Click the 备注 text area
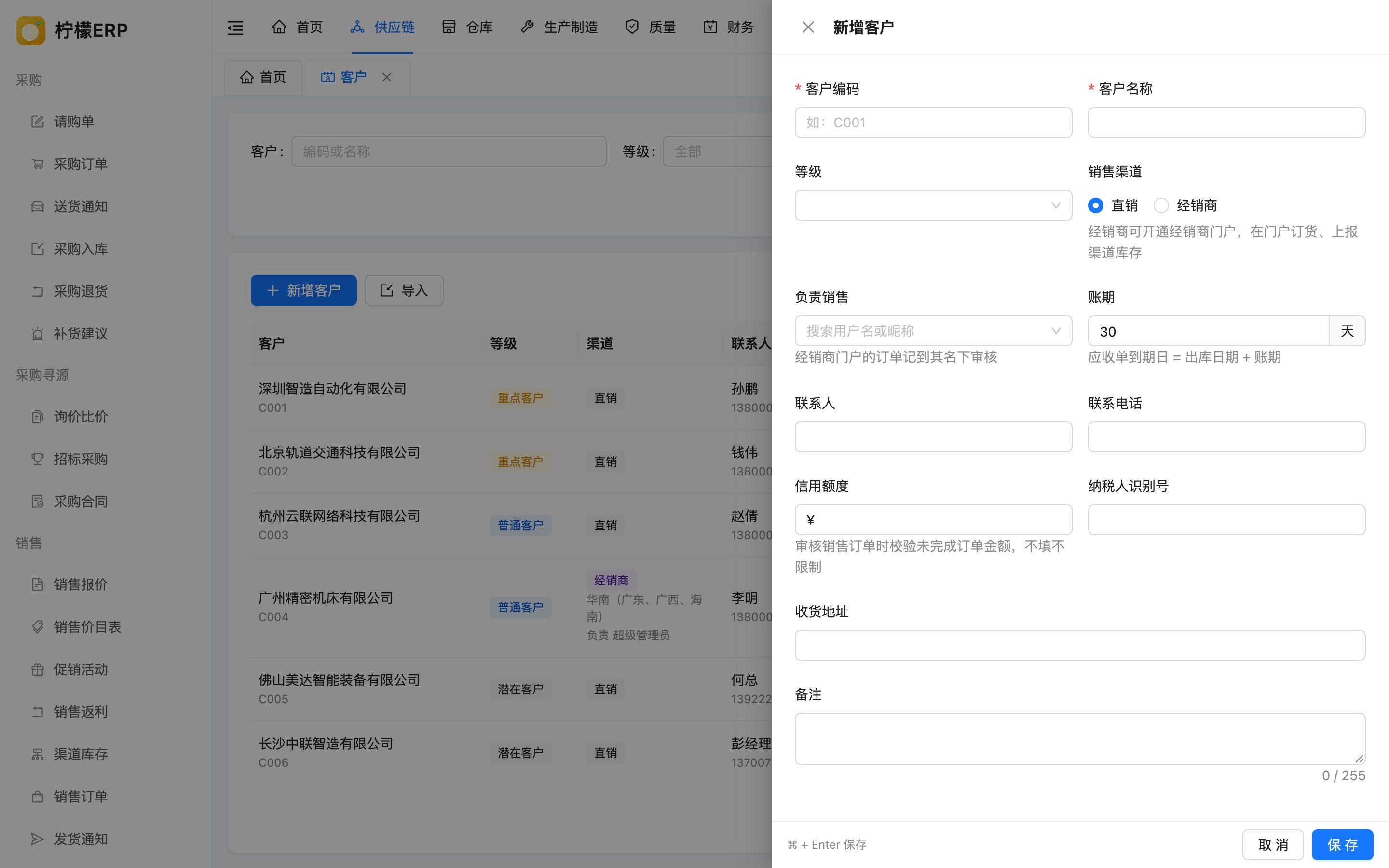This screenshot has height=868, width=1389. tap(1080, 738)
